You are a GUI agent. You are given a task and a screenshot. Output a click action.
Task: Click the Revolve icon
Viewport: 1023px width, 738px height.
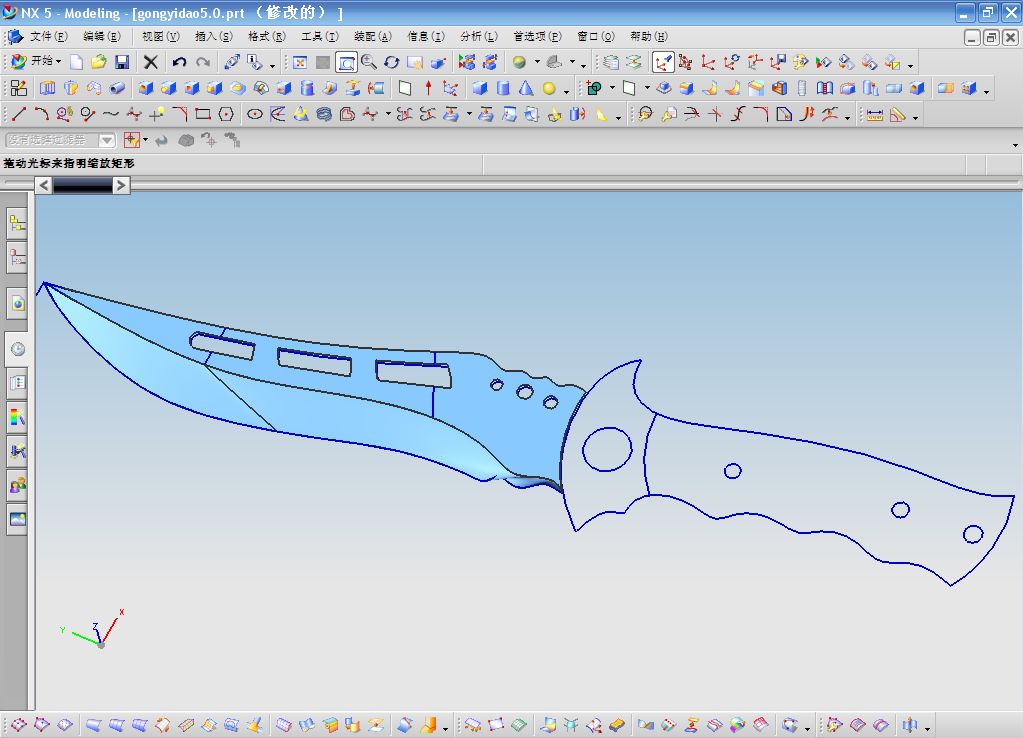(x=71, y=88)
